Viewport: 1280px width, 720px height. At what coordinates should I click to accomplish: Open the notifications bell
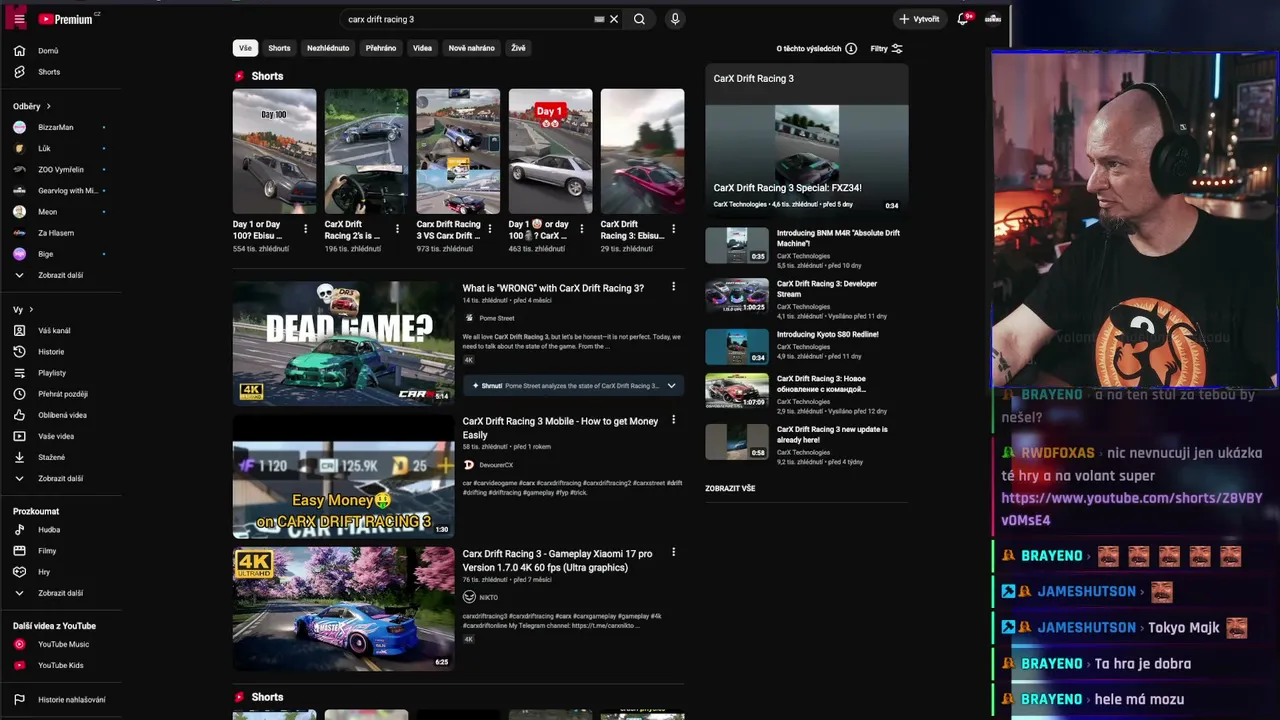963,19
